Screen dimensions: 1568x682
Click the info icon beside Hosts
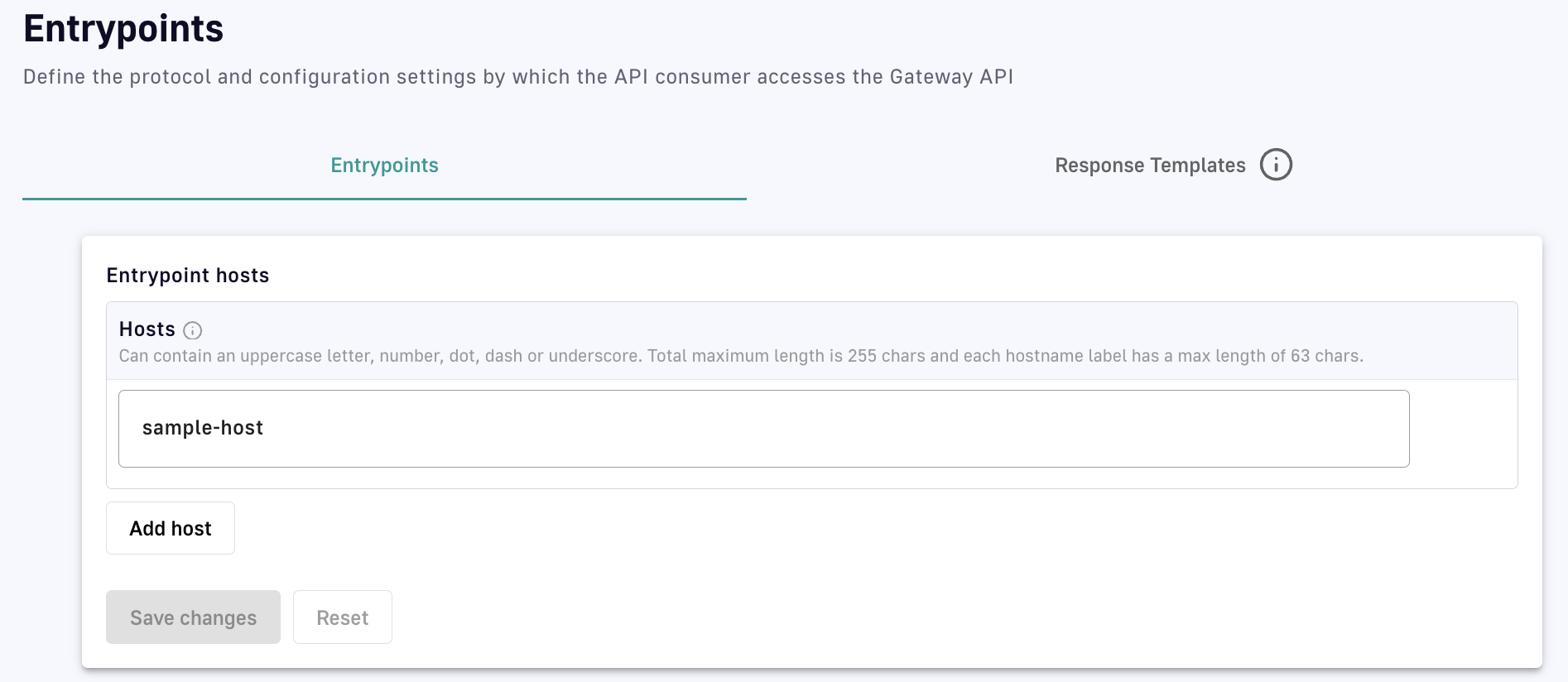(x=192, y=331)
